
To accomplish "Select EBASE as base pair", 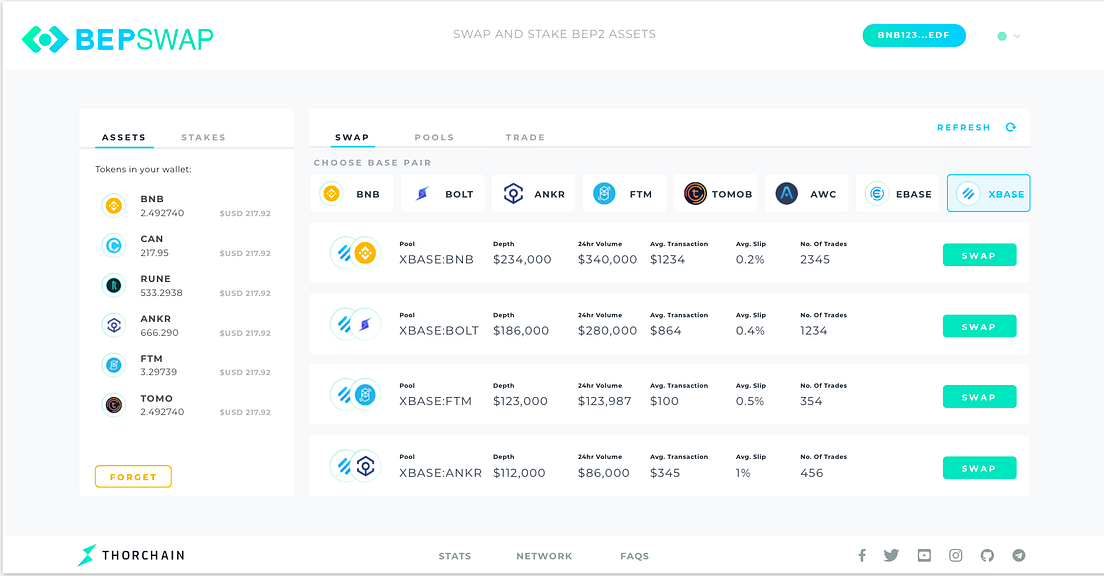I will point(898,193).
